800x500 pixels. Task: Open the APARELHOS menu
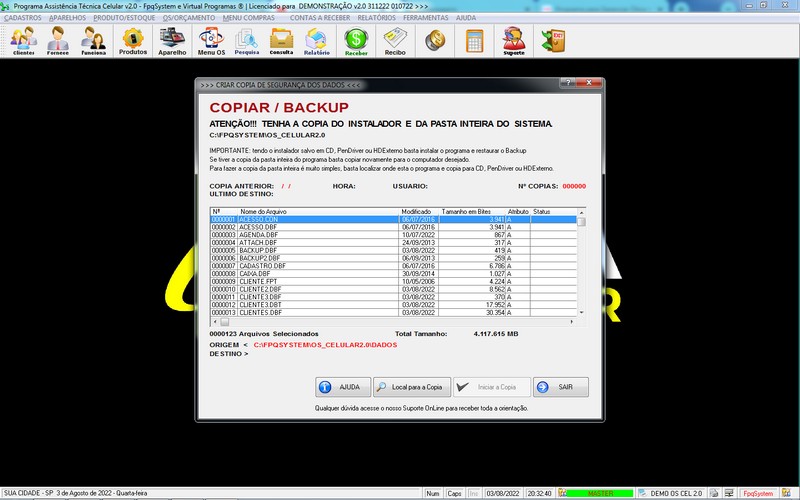coord(67,18)
